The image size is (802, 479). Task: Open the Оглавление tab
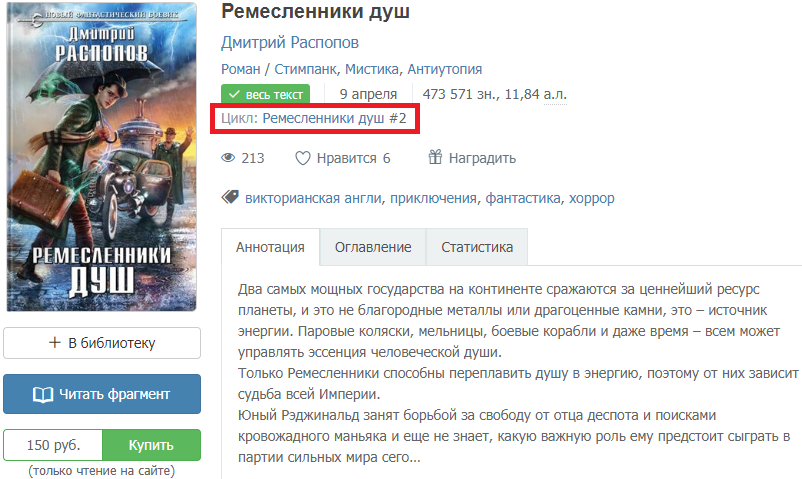pyautogui.click(x=373, y=247)
